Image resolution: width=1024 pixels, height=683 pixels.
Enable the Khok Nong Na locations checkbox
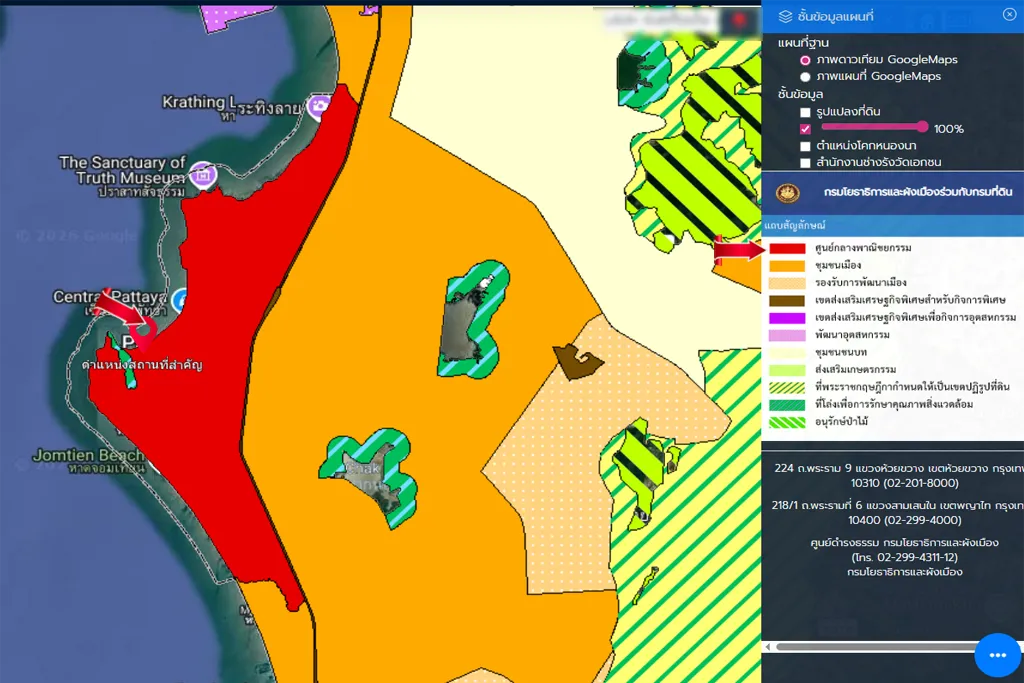[x=805, y=146]
